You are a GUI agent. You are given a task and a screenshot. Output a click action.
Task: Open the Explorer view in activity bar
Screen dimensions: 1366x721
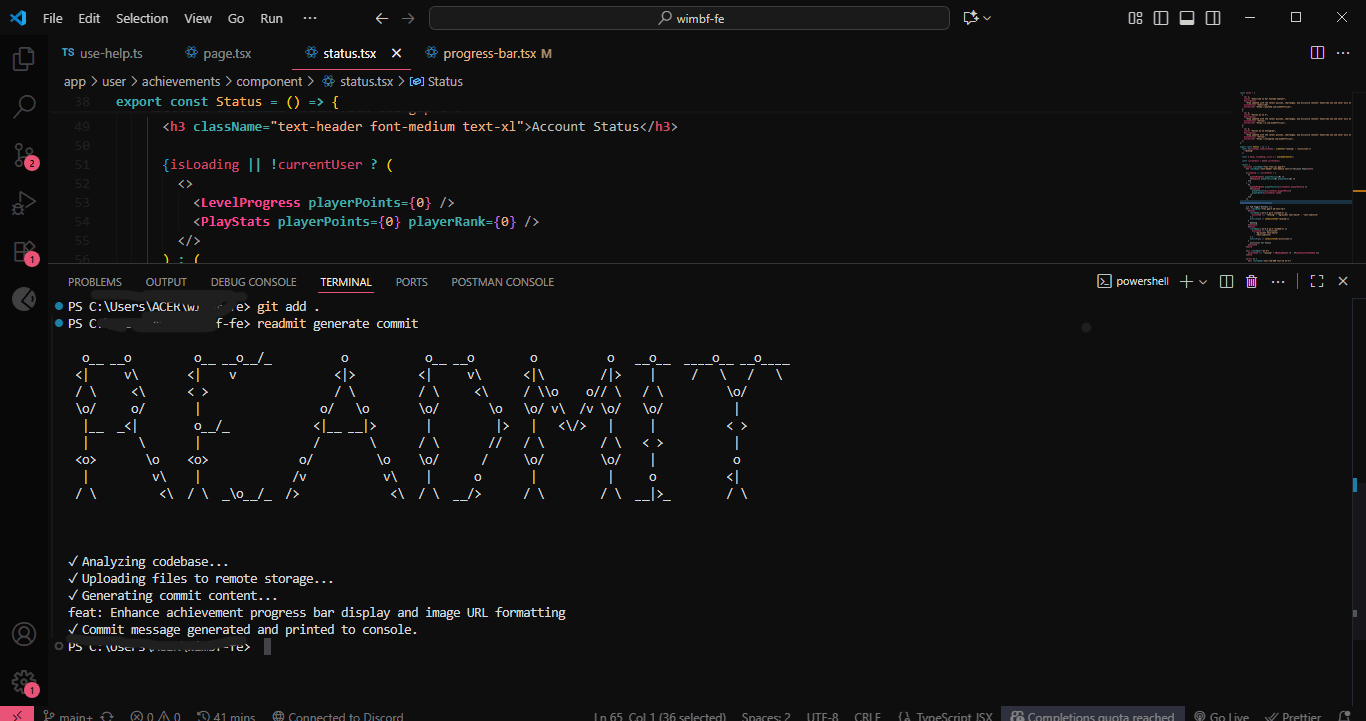point(24,59)
